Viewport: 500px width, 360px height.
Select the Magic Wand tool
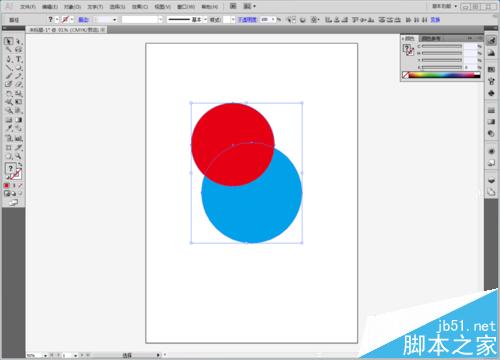pos(9,50)
